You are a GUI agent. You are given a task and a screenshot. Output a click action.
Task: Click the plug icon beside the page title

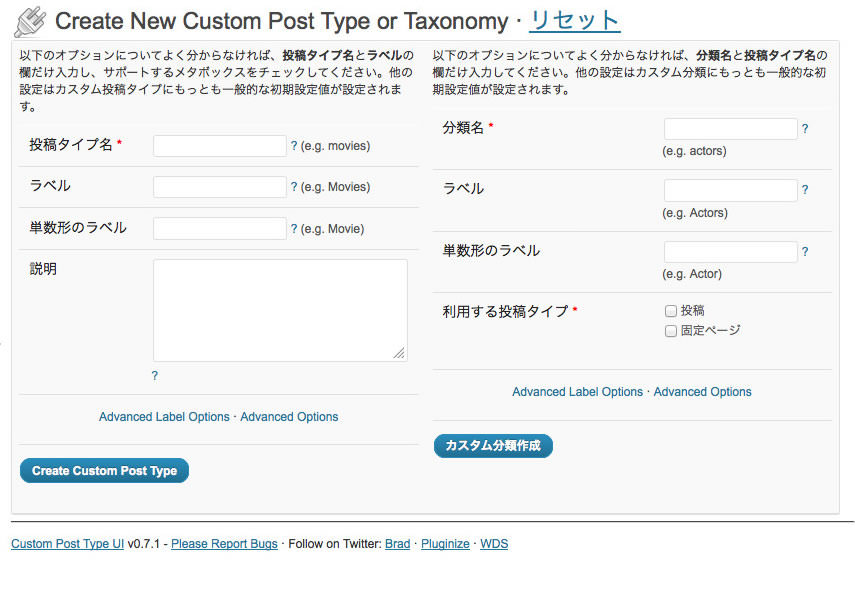(x=31, y=22)
